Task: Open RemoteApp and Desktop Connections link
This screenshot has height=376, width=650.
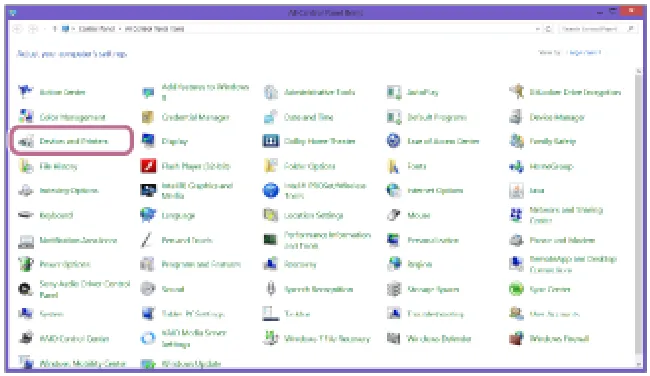Action: 573,264
